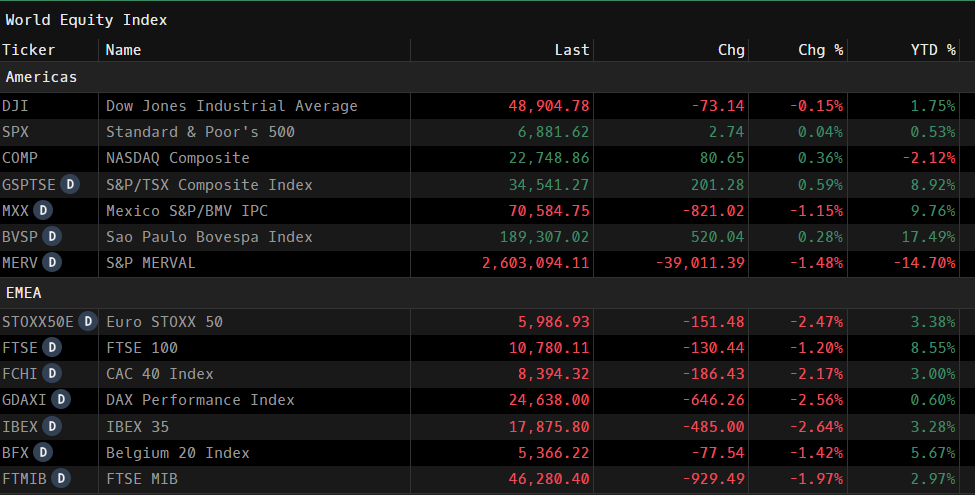Click the D delayed badge beside FTSE
The image size is (975, 495).
click(52, 348)
